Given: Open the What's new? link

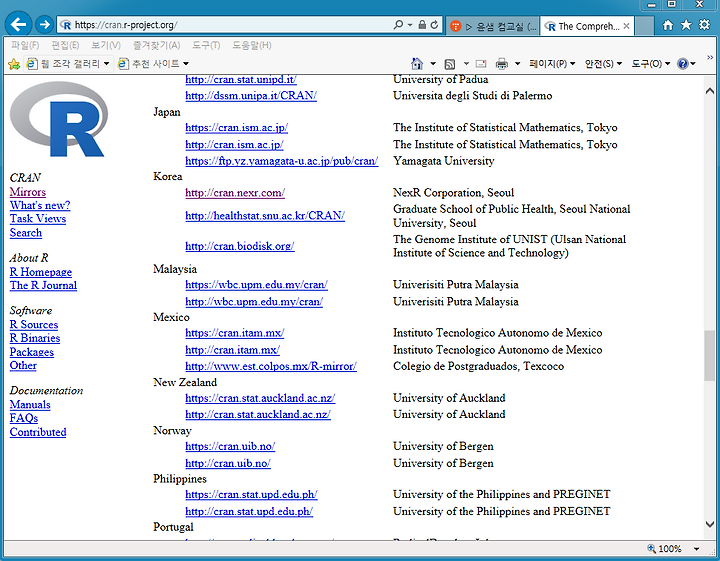Looking at the screenshot, I should pyautogui.click(x=40, y=205).
